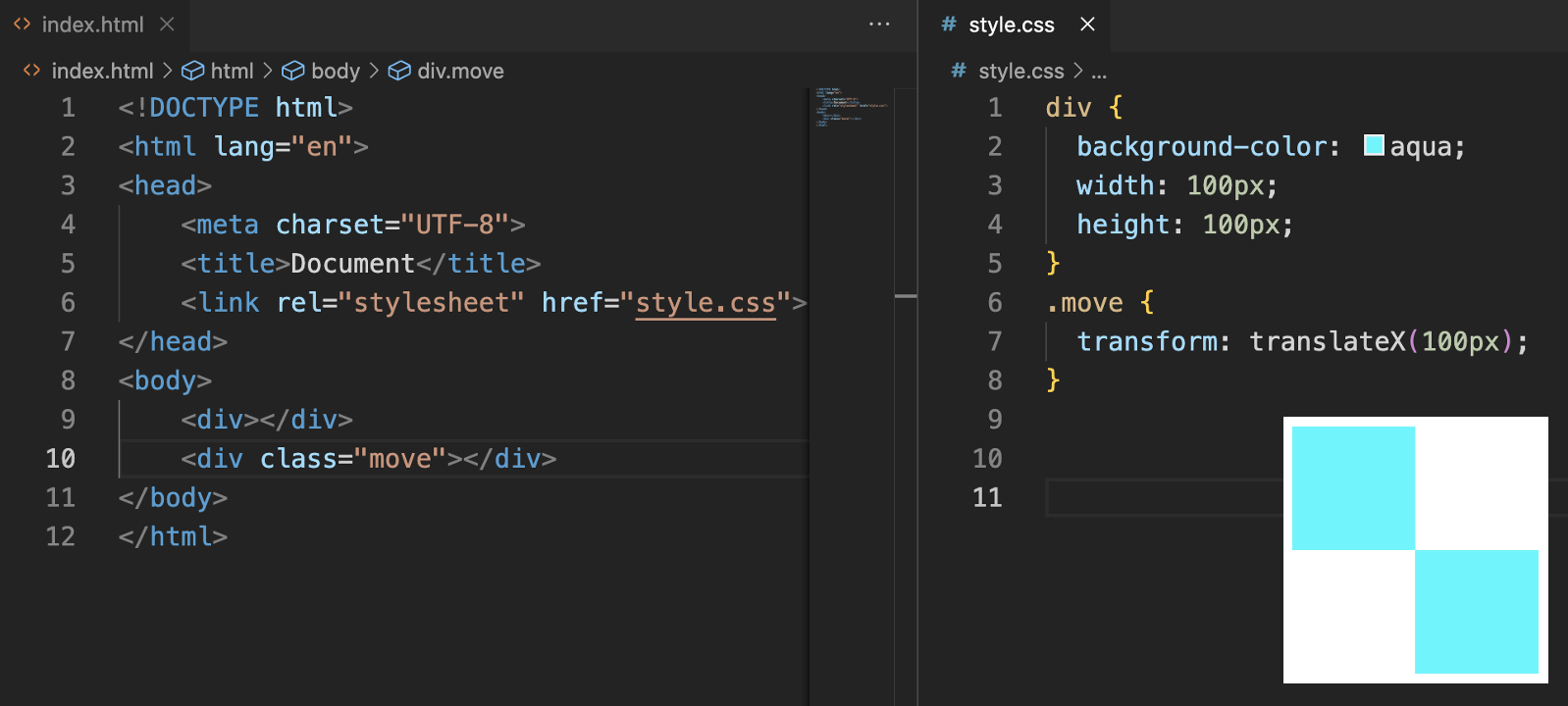Close the style.css tab
Image resolution: width=1568 pixels, height=706 pixels.
tap(1087, 25)
